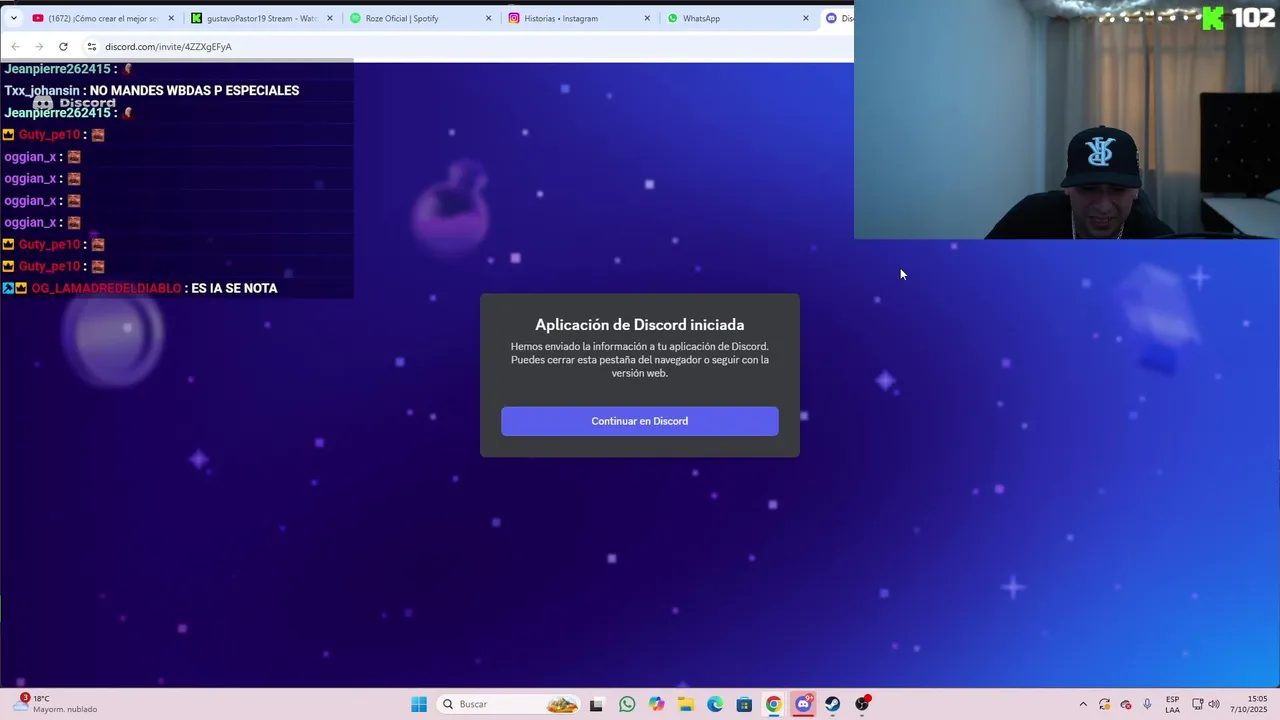
Task: Open OBS Studio from the taskbar
Action: click(x=862, y=704)
